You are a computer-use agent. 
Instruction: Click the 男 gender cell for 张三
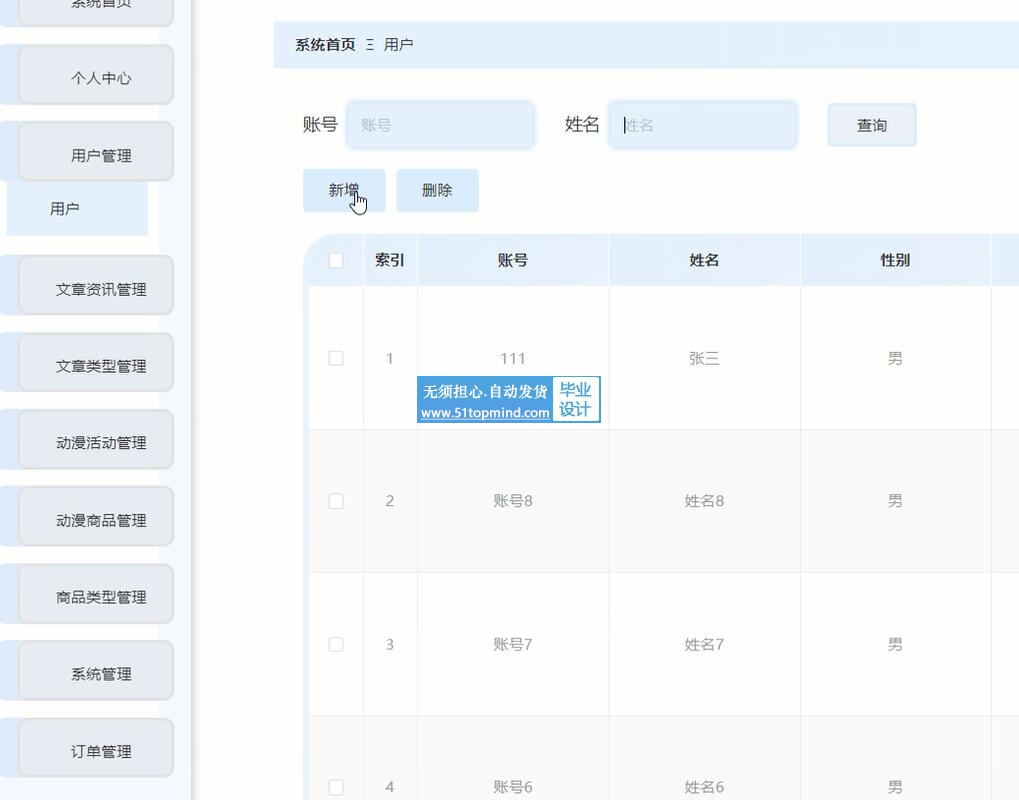click(896, 358)
